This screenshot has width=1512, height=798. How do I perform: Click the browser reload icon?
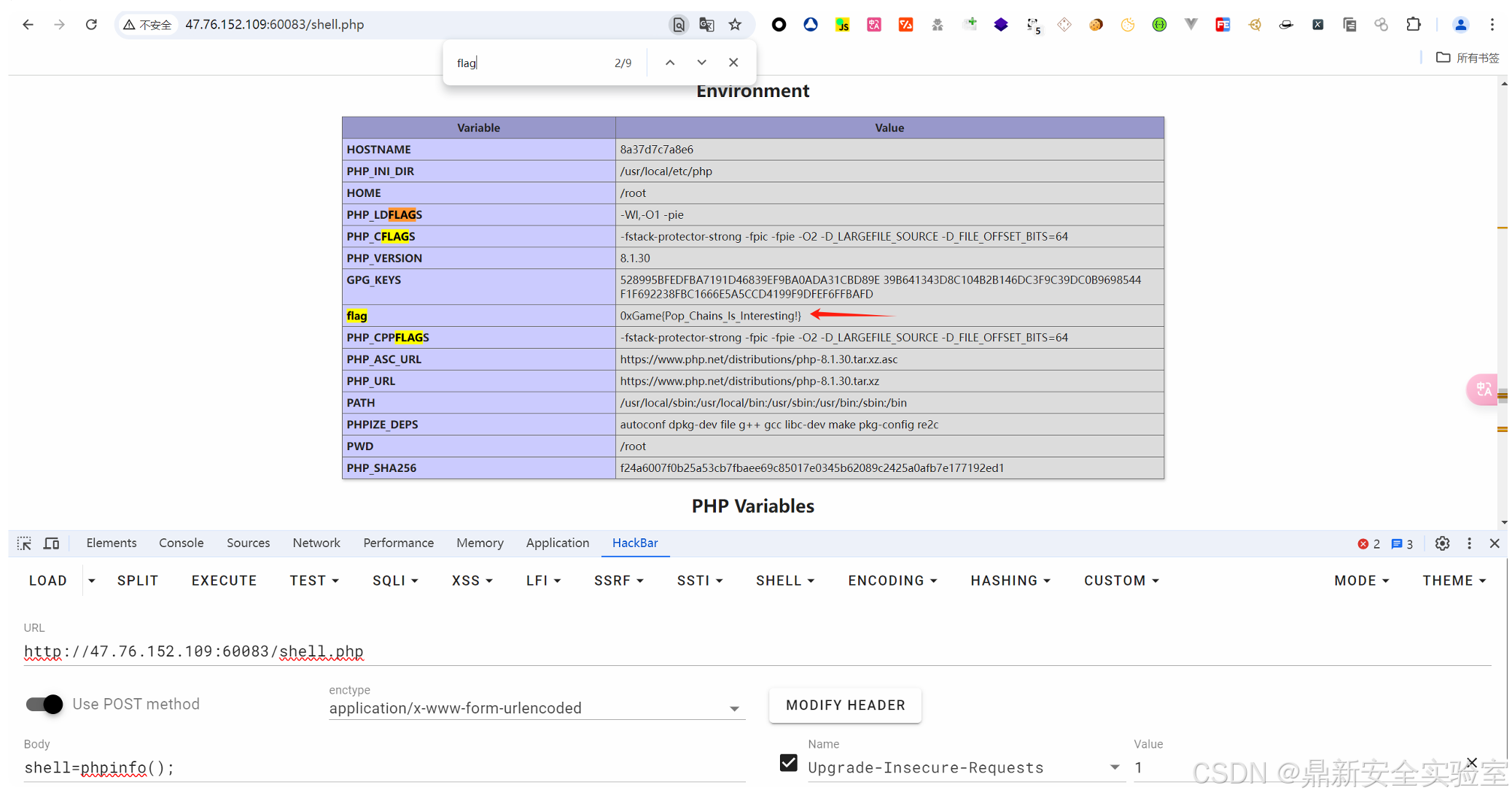91,25
